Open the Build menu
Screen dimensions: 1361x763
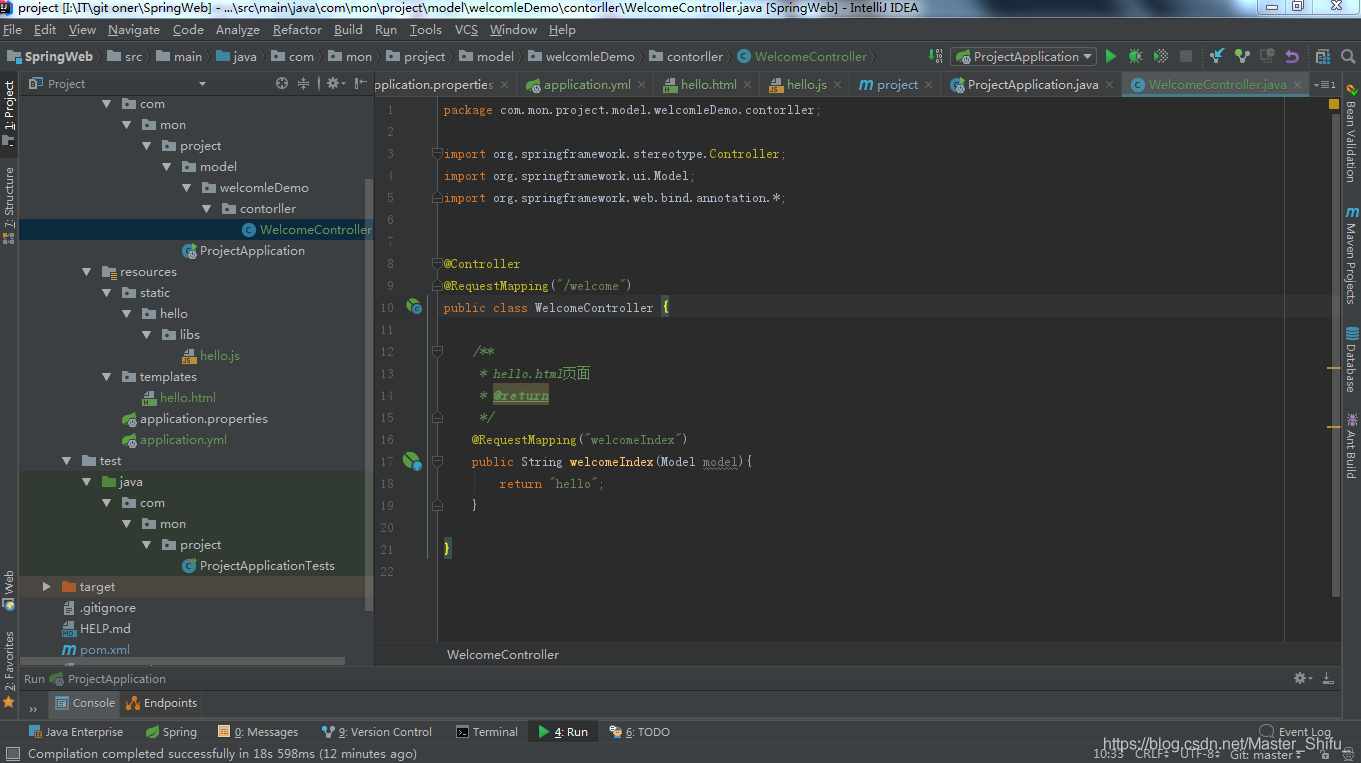click(348, 30)
